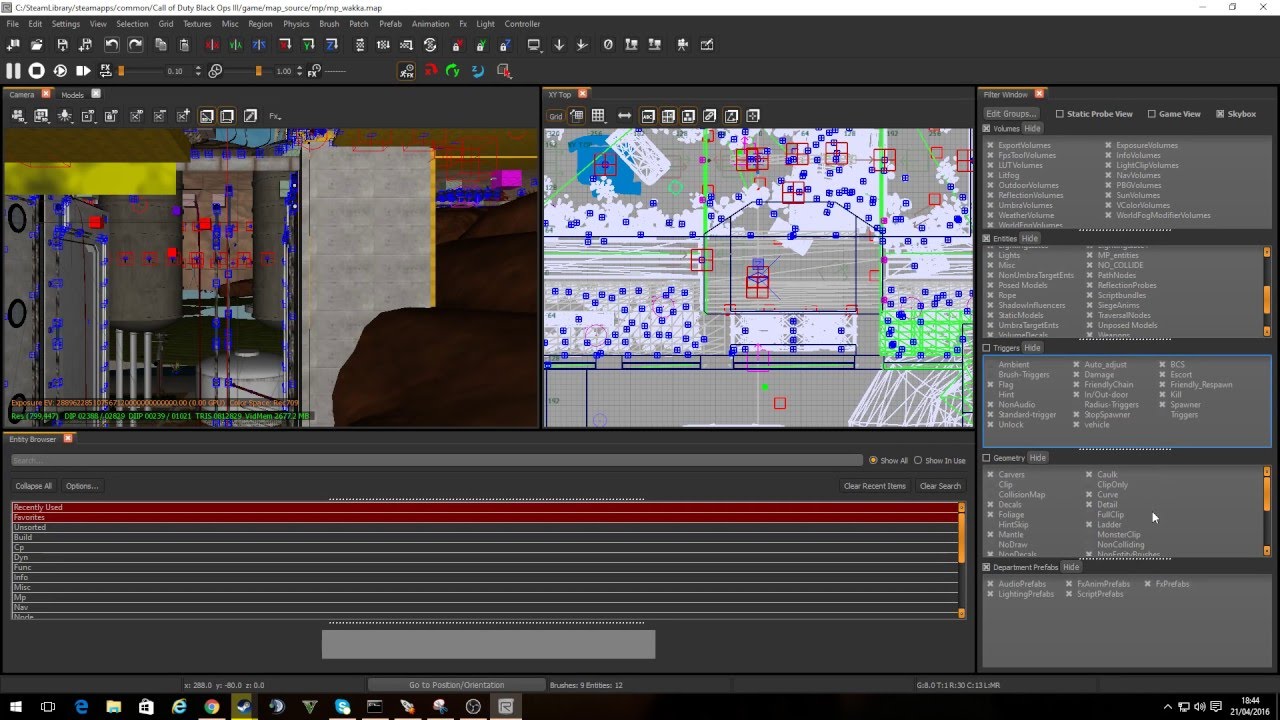1280x720 pixels.
Task: Undo the last action
Action: tap(111, 45)
